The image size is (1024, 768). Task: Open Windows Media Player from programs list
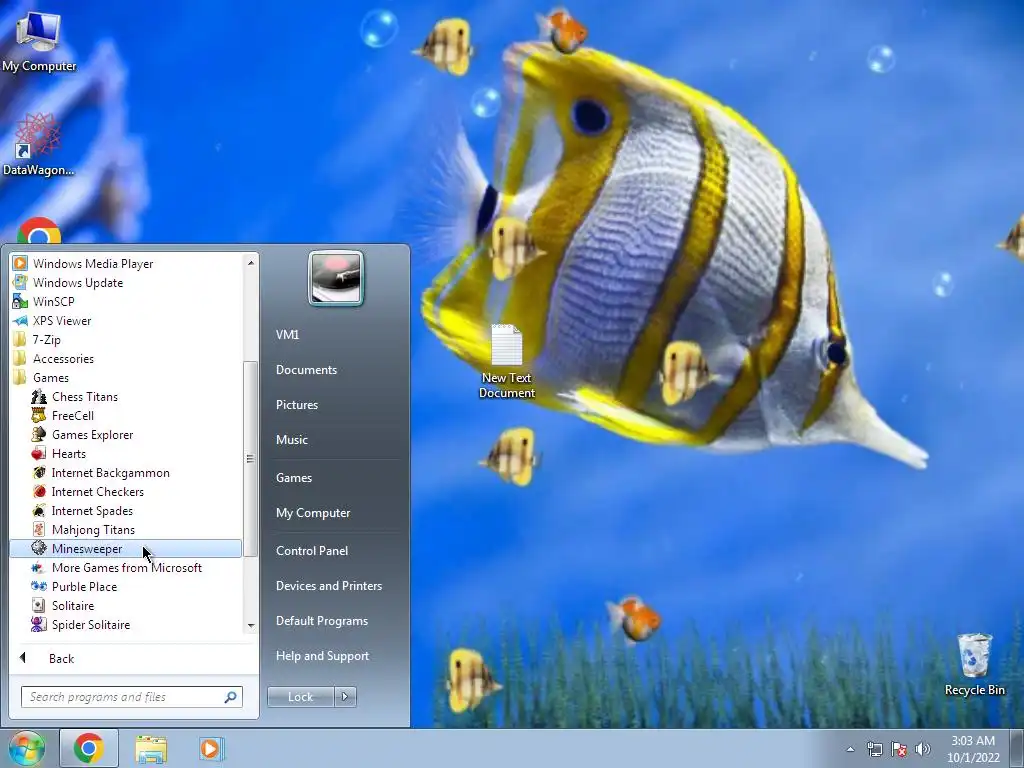click(126, 263)
